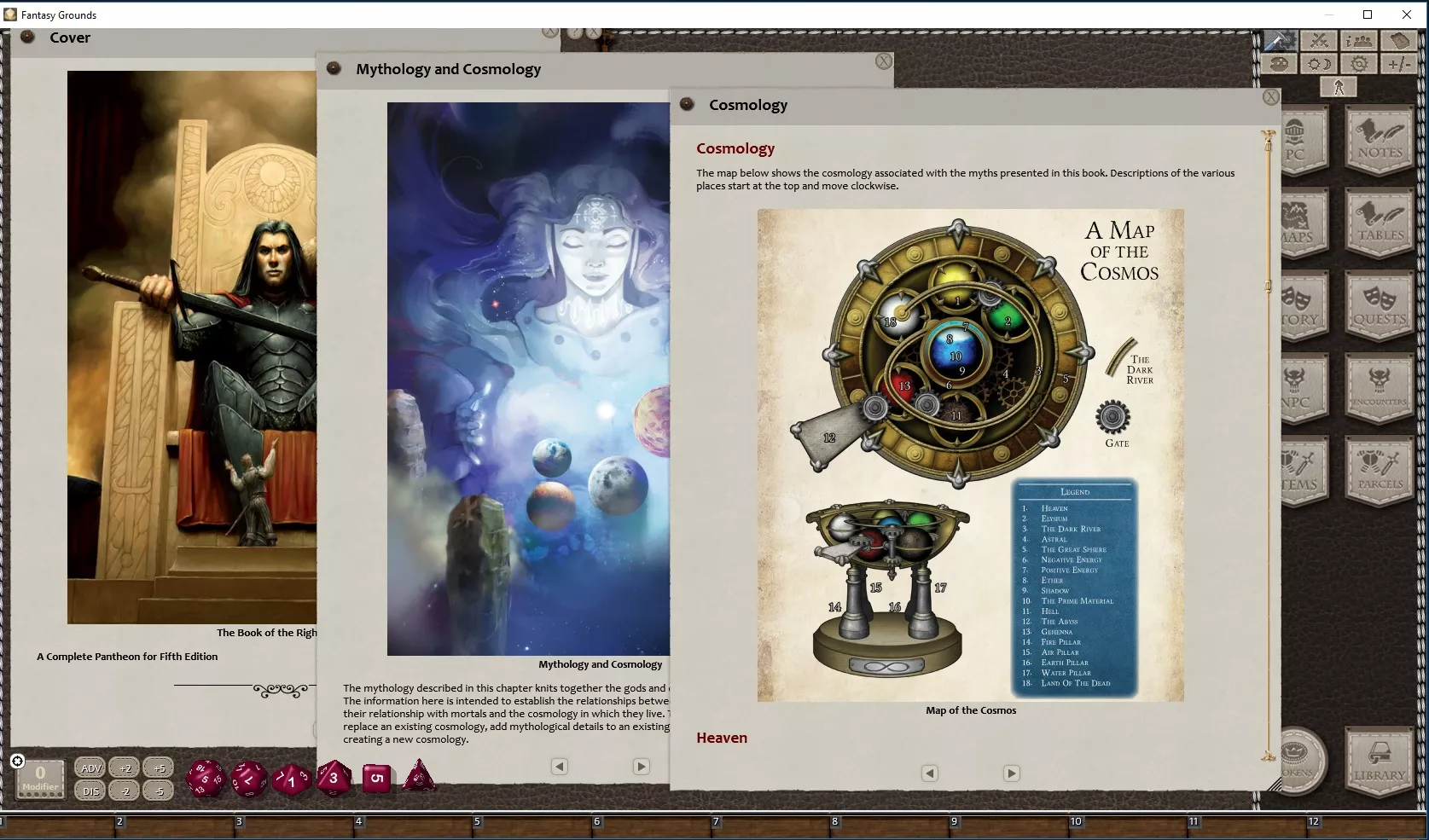Open the Modifiers plus/minus icon

(x=1399, y=64)
